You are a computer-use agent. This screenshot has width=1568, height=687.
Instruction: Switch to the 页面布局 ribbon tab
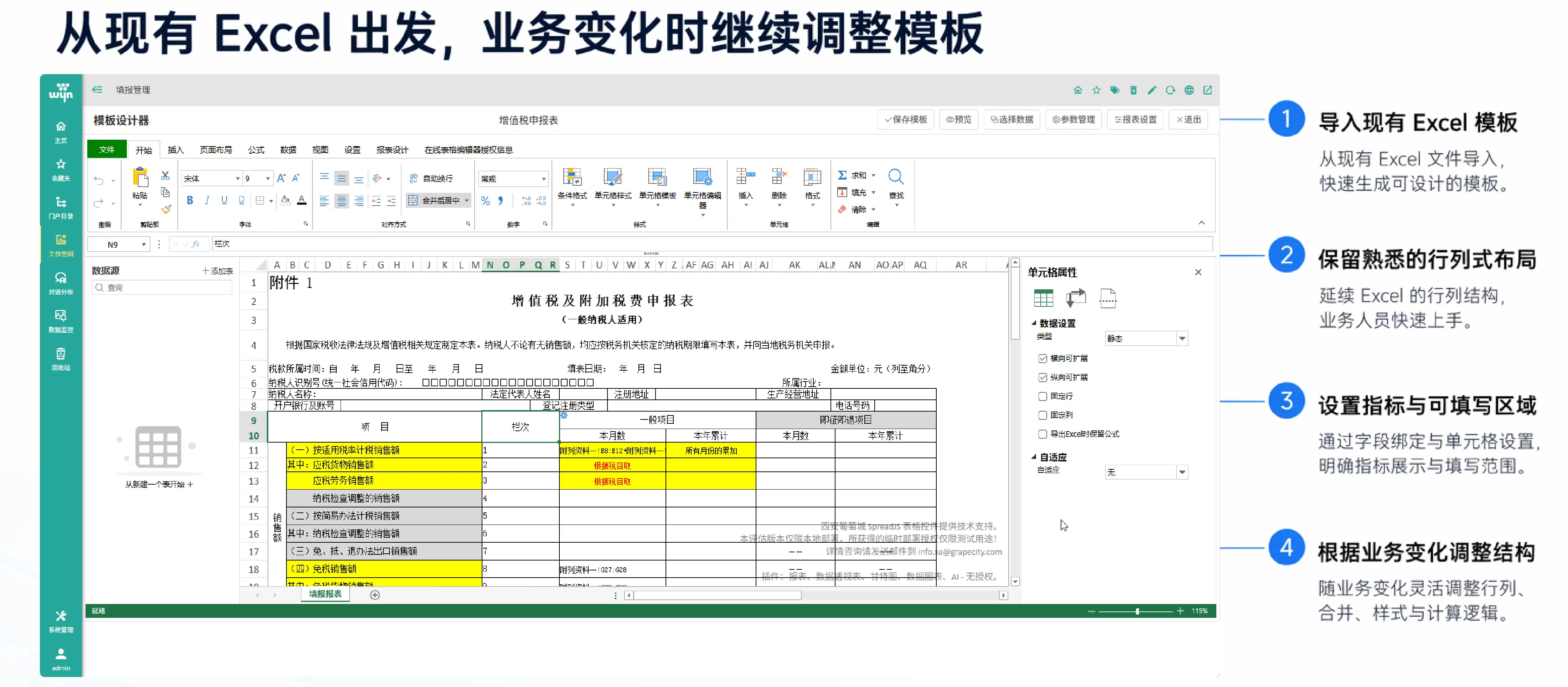(216, 150)
